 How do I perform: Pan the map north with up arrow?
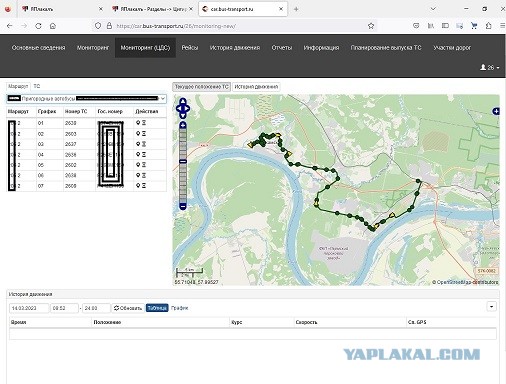pos(183,101)
